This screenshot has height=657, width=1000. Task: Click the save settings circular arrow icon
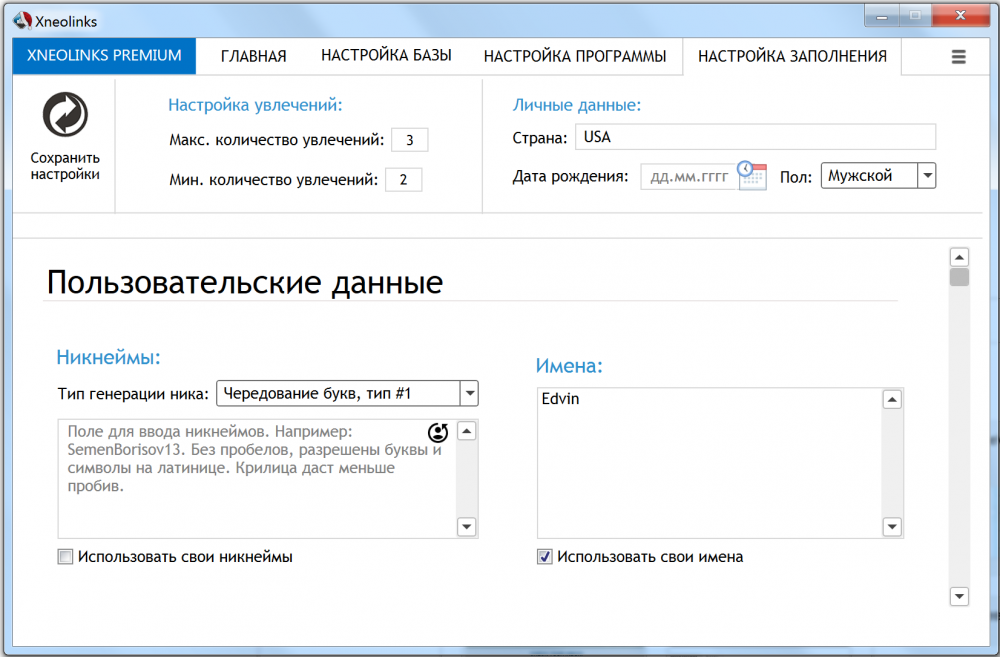[65, 114]
